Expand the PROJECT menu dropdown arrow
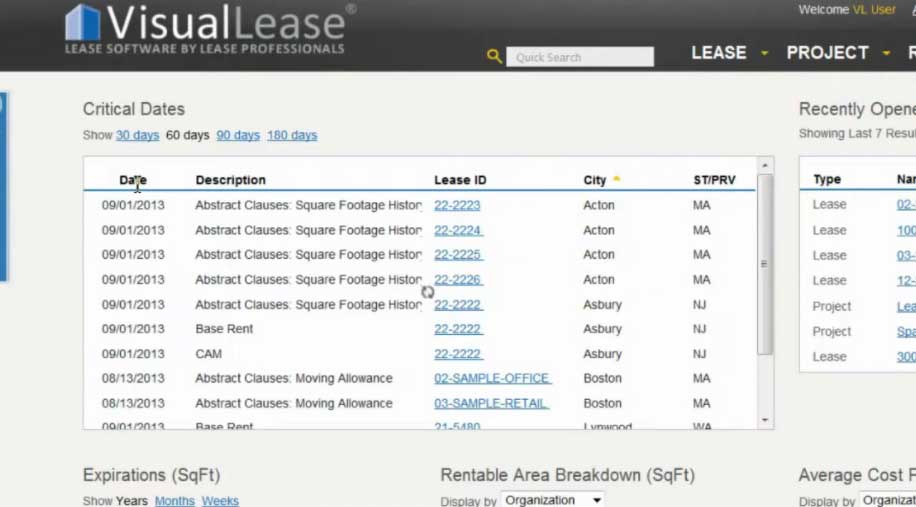 (886, 53)
